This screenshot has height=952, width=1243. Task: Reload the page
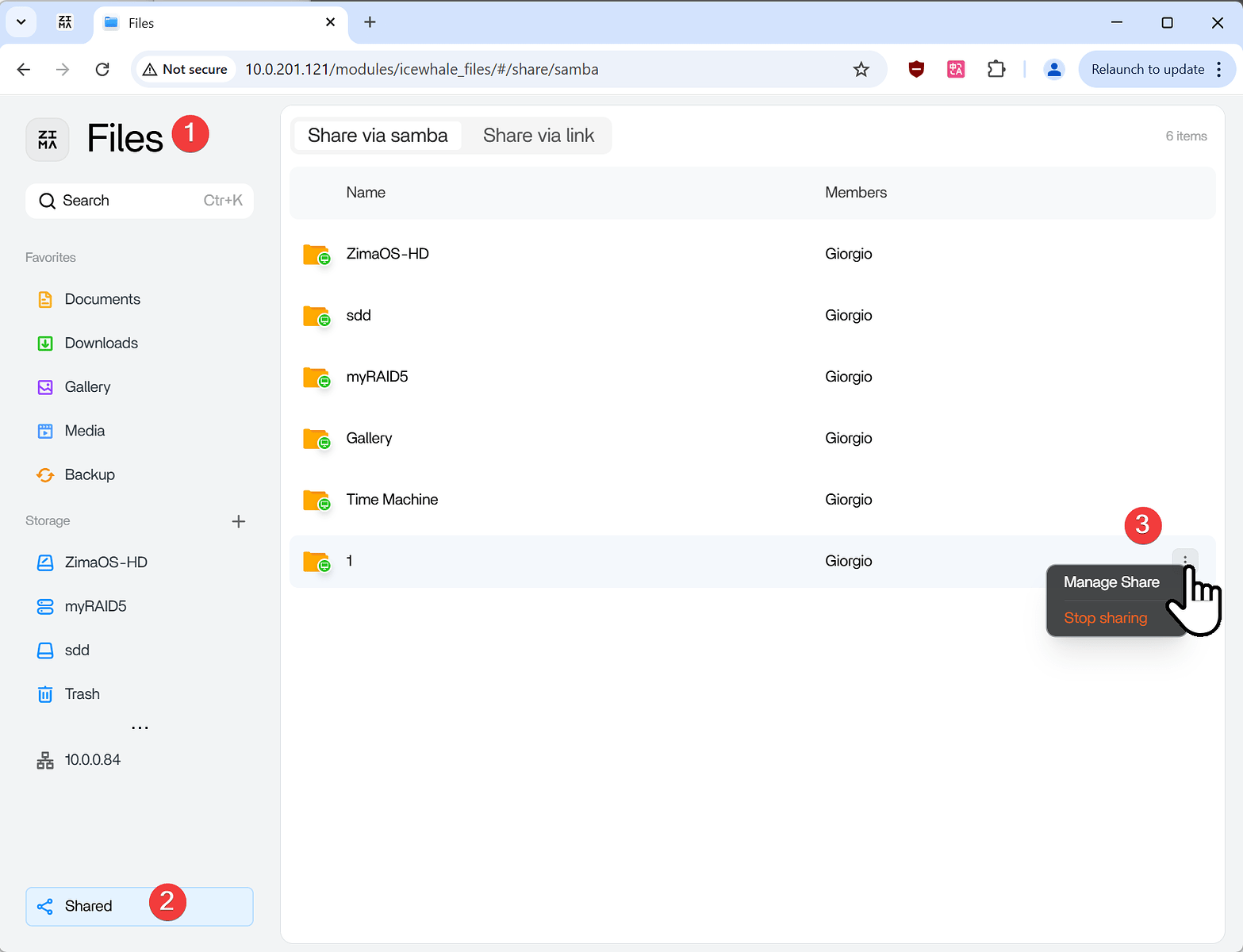(102, 70)
